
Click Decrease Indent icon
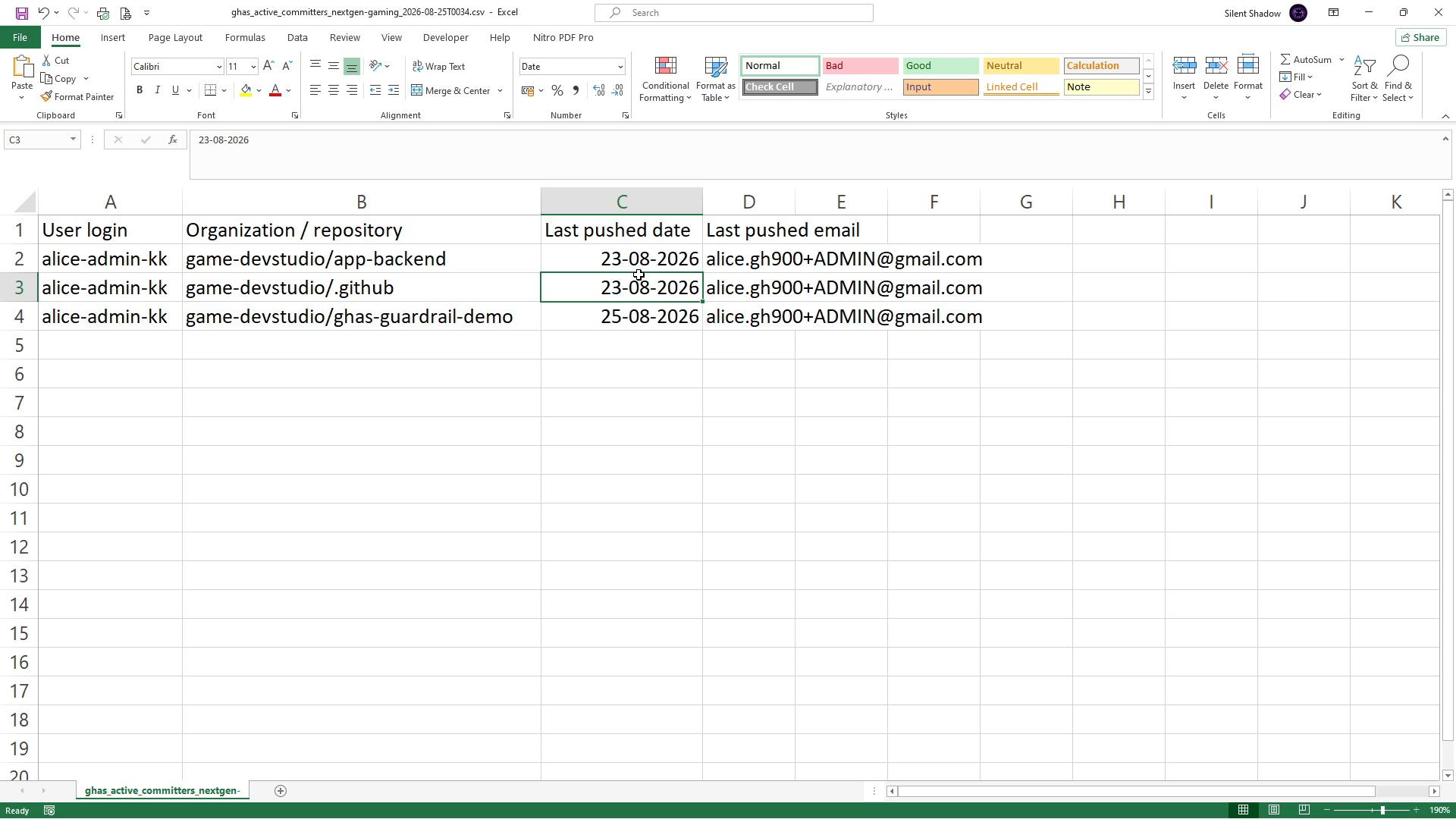click(x=375, y=91)
